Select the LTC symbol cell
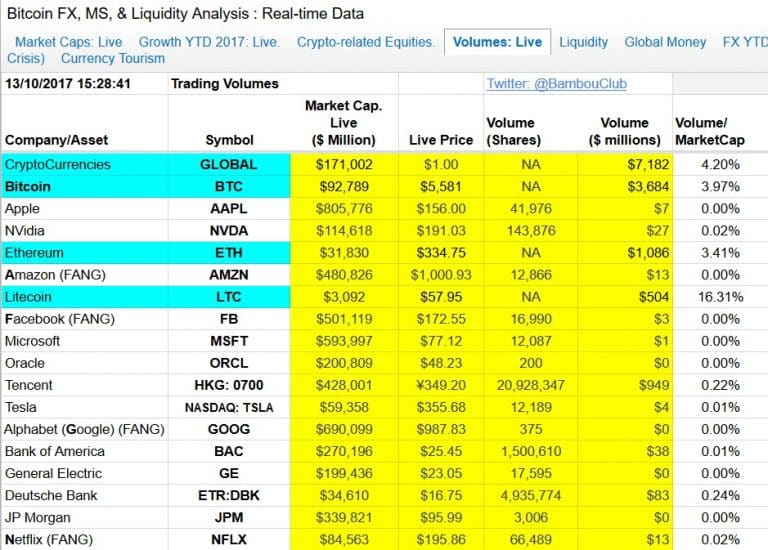Viewport: 768px width, 550px height. pos(229,297)
